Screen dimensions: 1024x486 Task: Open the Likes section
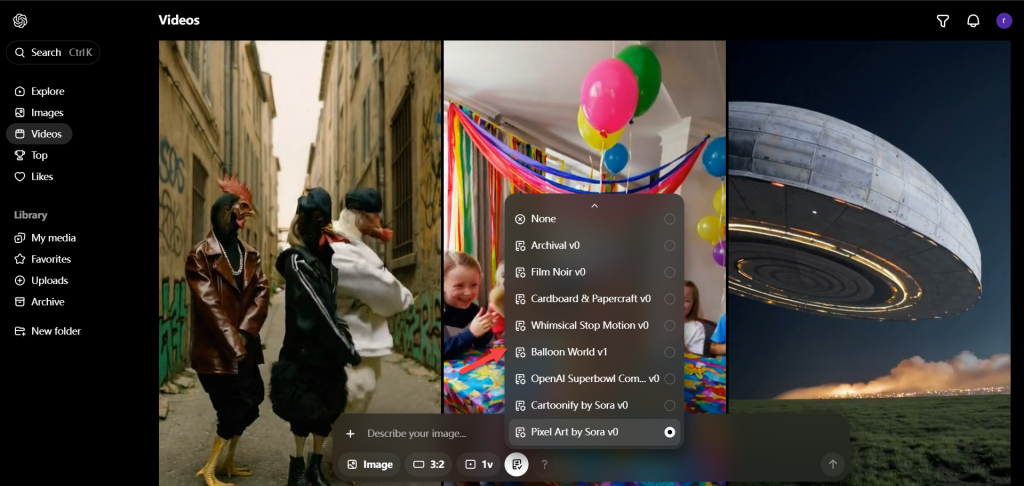point(34,176)
